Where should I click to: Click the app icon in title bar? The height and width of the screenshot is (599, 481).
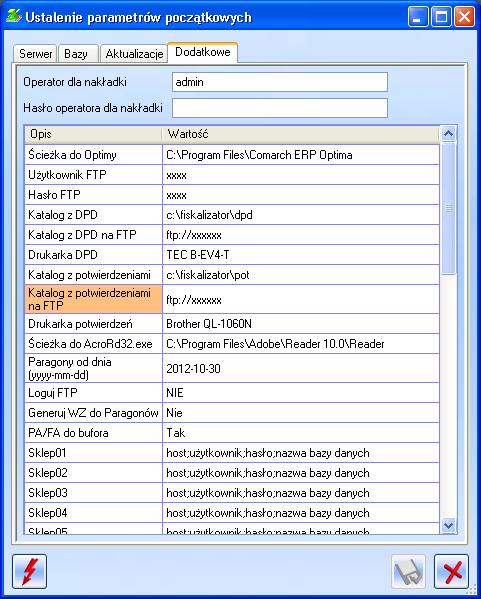point(13,17)
